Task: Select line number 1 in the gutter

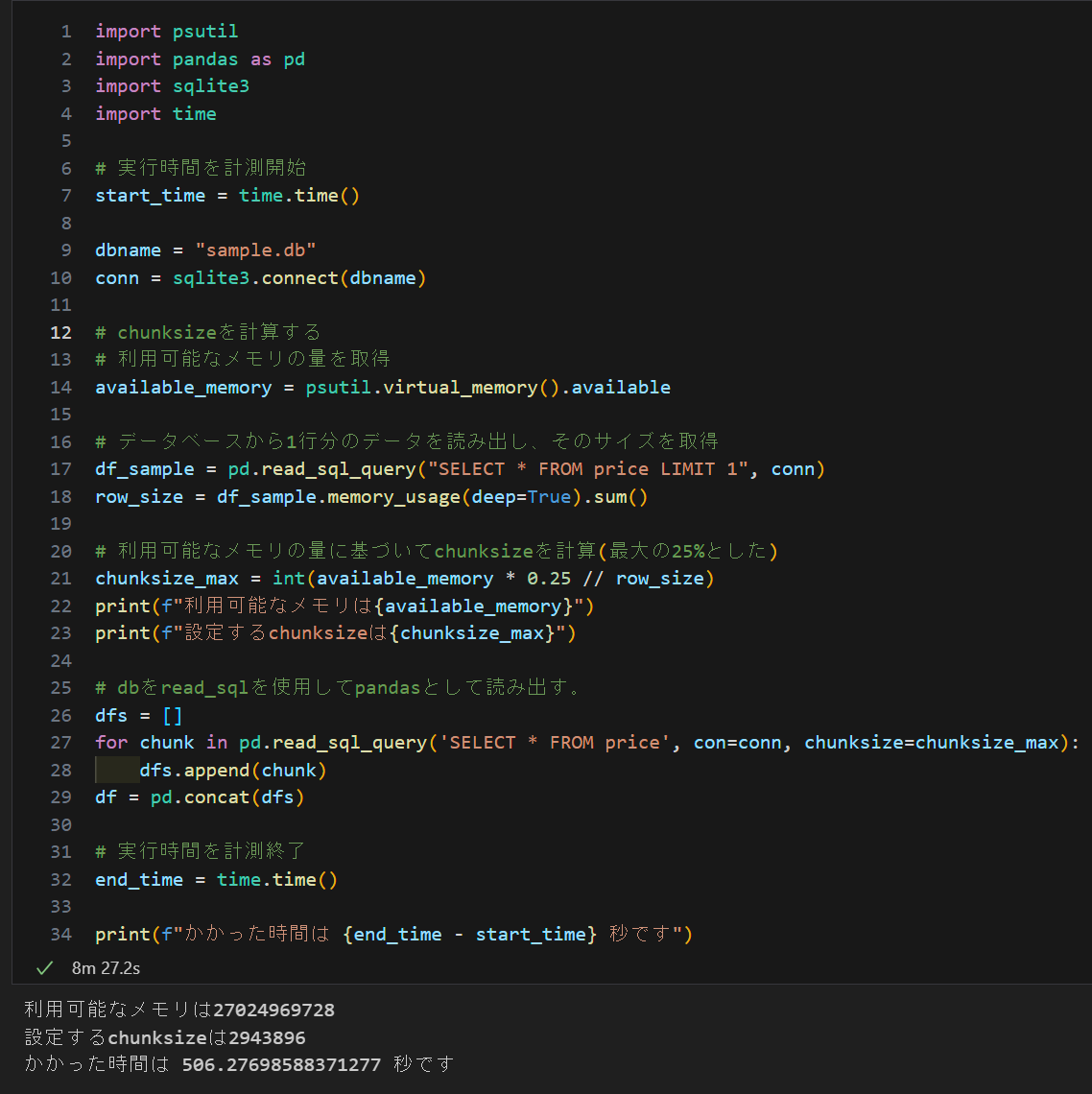Action: pyautogui.click(x=65, y=31)
